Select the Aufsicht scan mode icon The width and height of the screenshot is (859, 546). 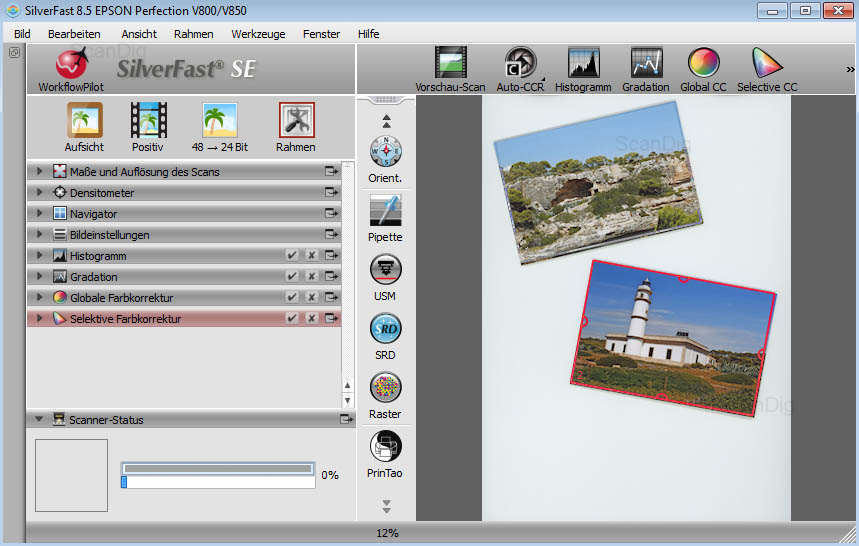[84, 119]
